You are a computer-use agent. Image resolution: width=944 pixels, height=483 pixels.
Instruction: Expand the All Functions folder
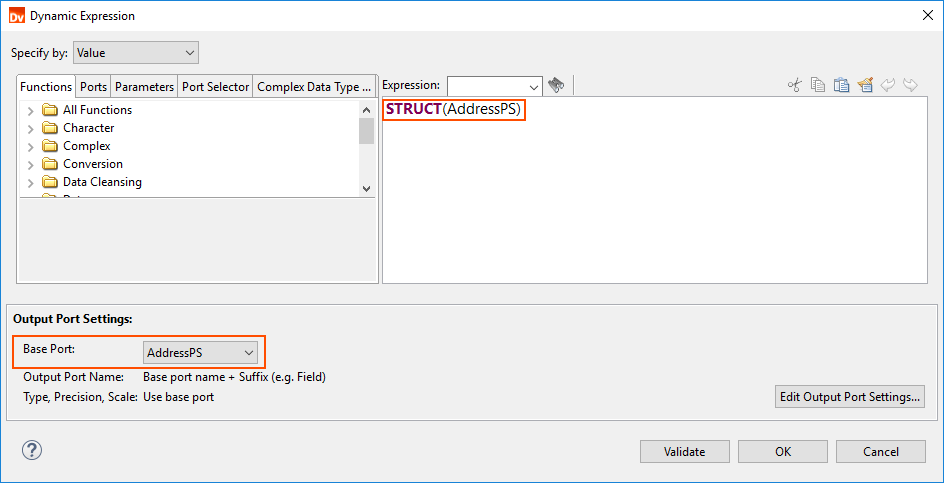(x=30, y=110)
